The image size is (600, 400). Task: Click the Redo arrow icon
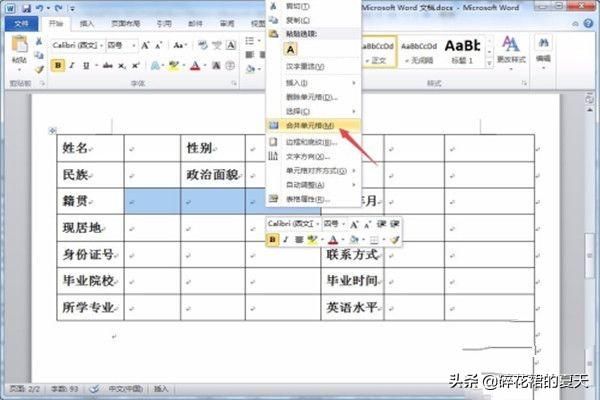click(x=59, y=8)
